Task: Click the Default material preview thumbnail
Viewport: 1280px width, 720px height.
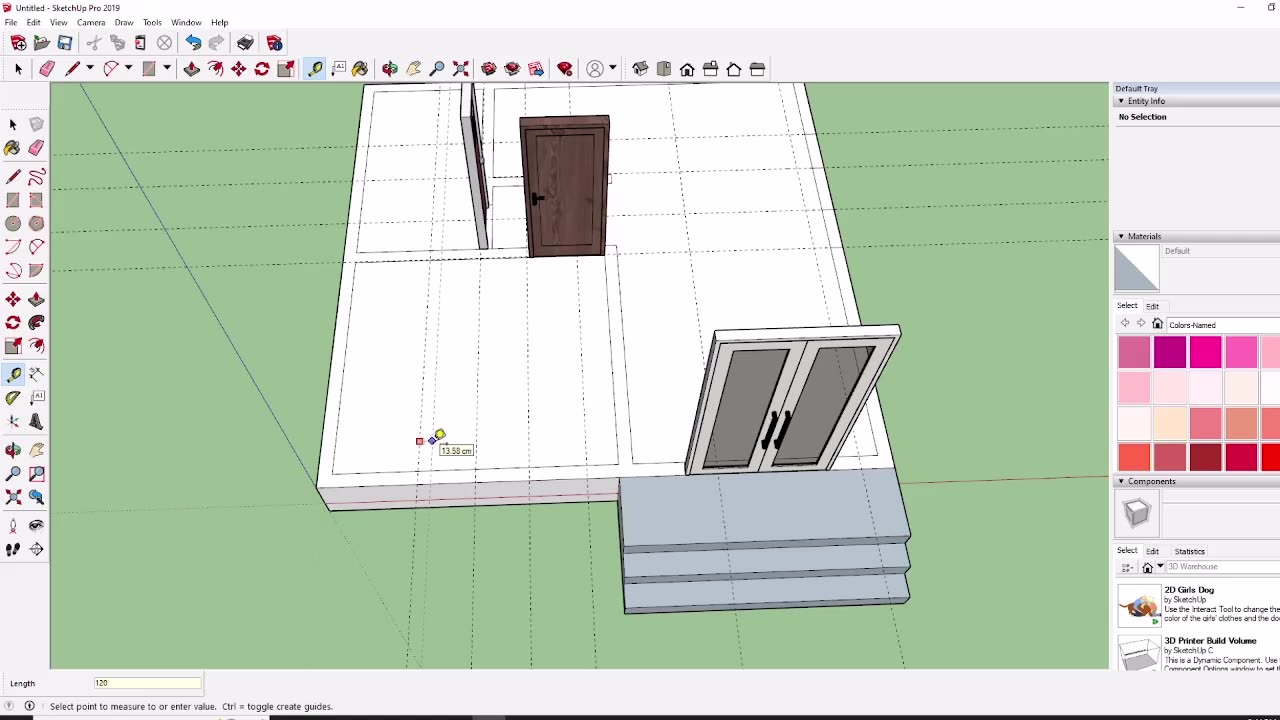Action: (x=1137, y=268)
